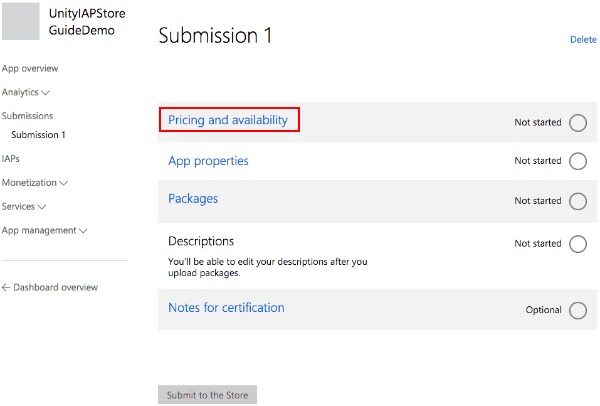Open App overview in the sidebar

pos(30,68)
